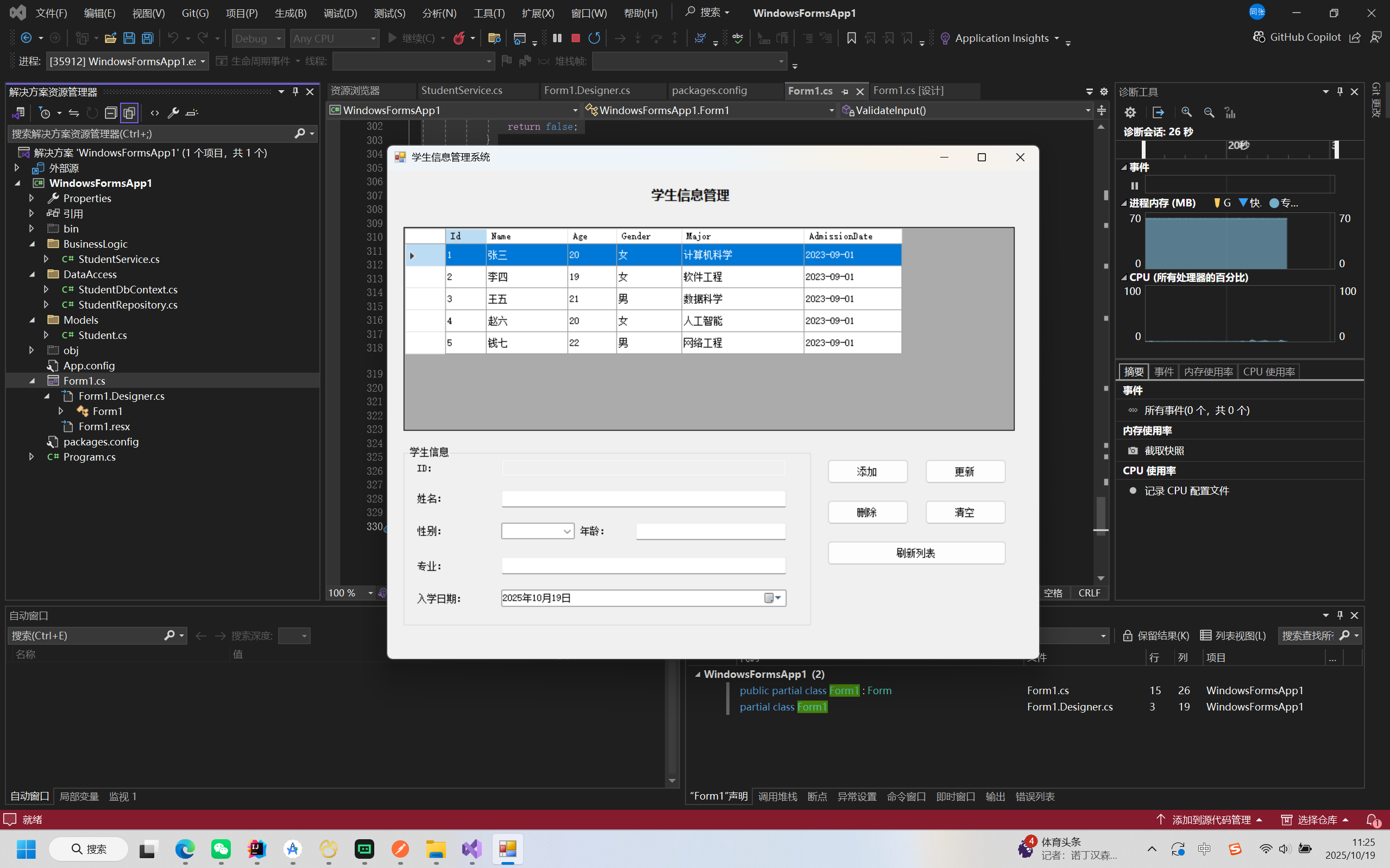Click the Hot Reload flame icon
Image resolution: width=1390 pixels, height=868 pixels.
pyautogui.click(x=458, y=38)
